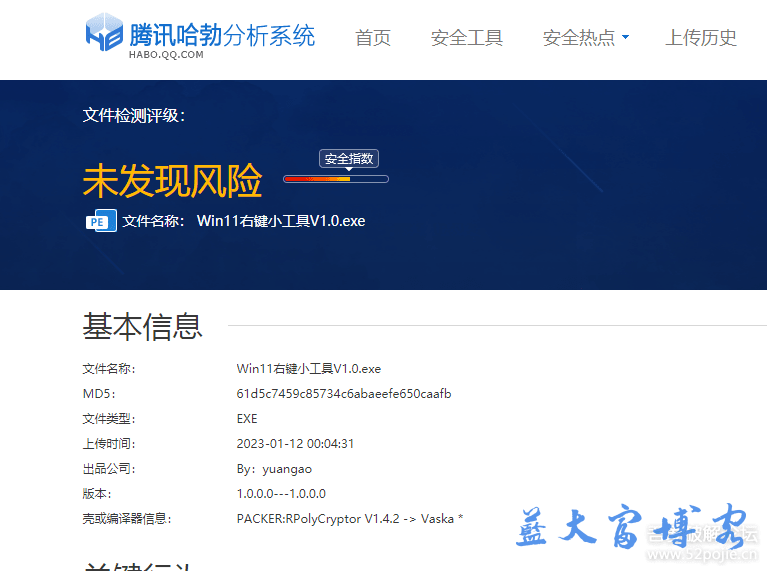The width and height of the screenshot is (767, 571).
Task: Click the company value By: yuangao
Action: pos(274,469)
